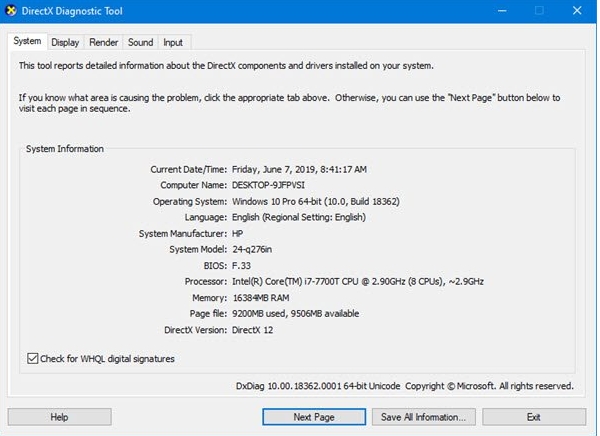Open the Render tab

point(103,43)
